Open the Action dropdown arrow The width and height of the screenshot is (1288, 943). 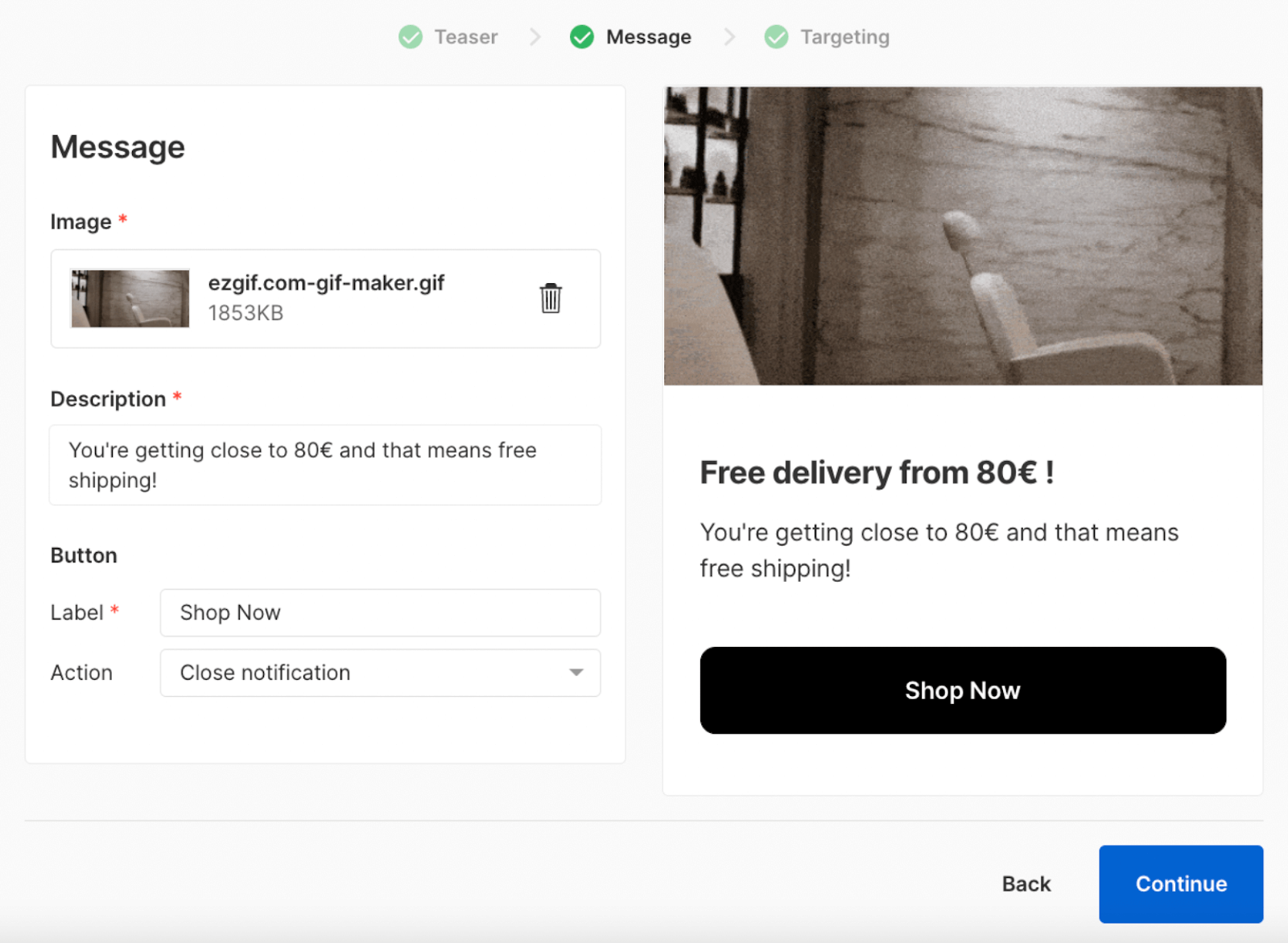click(576, 673)
